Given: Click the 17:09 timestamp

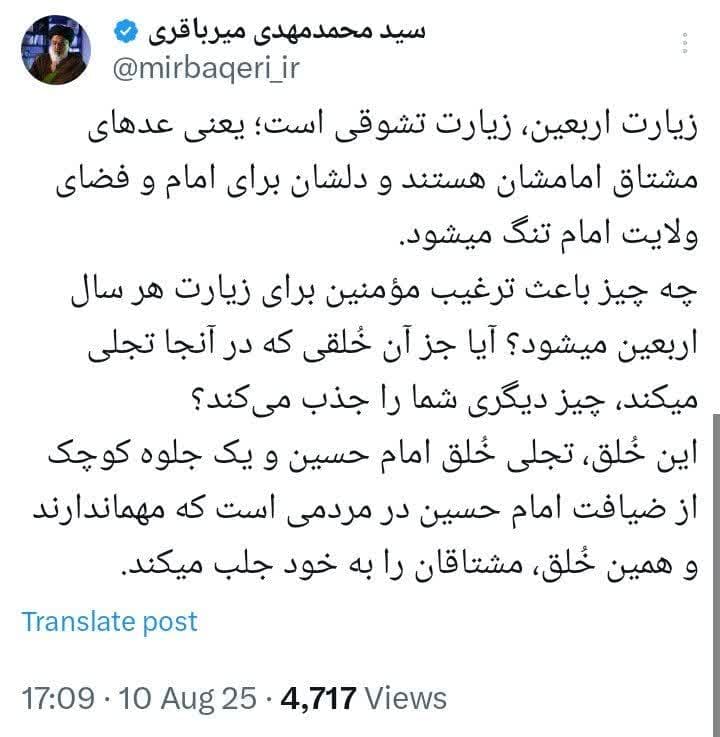Looking at the screenshot, I should click(58, 698).
